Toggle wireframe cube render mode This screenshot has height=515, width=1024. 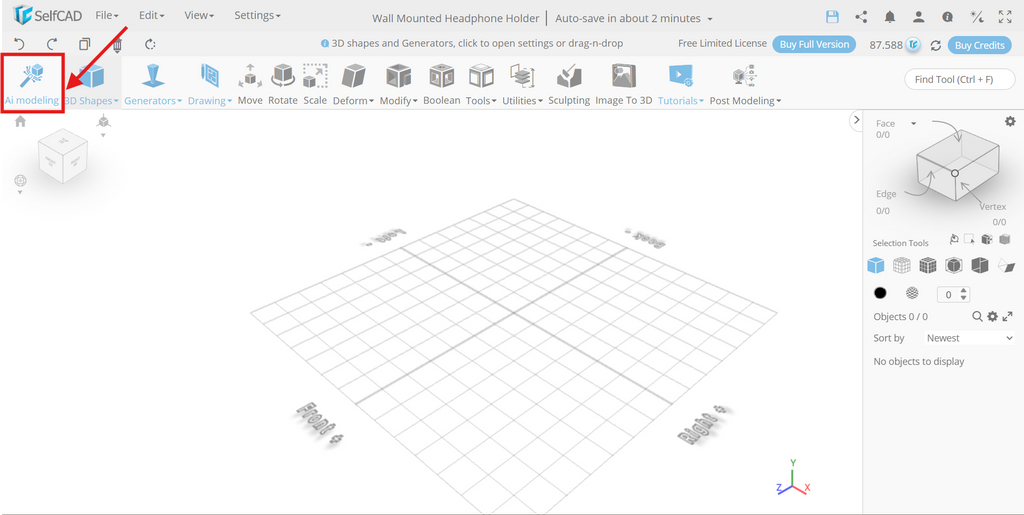click(x=902, y=265)
